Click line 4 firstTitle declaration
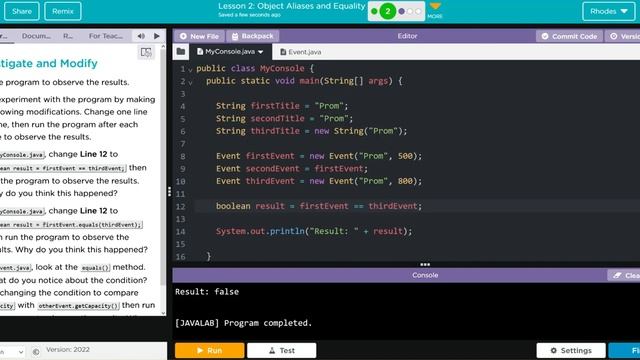The image size is (640, 360). coord(282,106)
